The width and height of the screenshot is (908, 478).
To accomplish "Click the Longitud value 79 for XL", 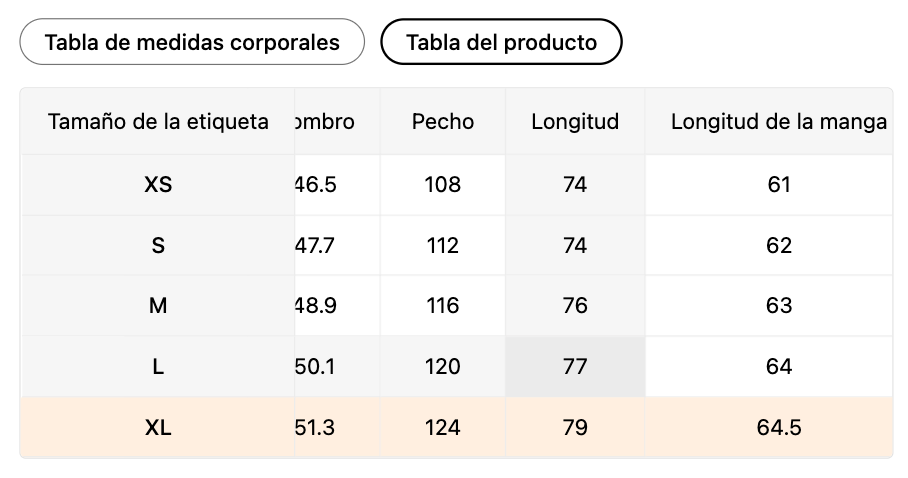I will coord(575,428).
